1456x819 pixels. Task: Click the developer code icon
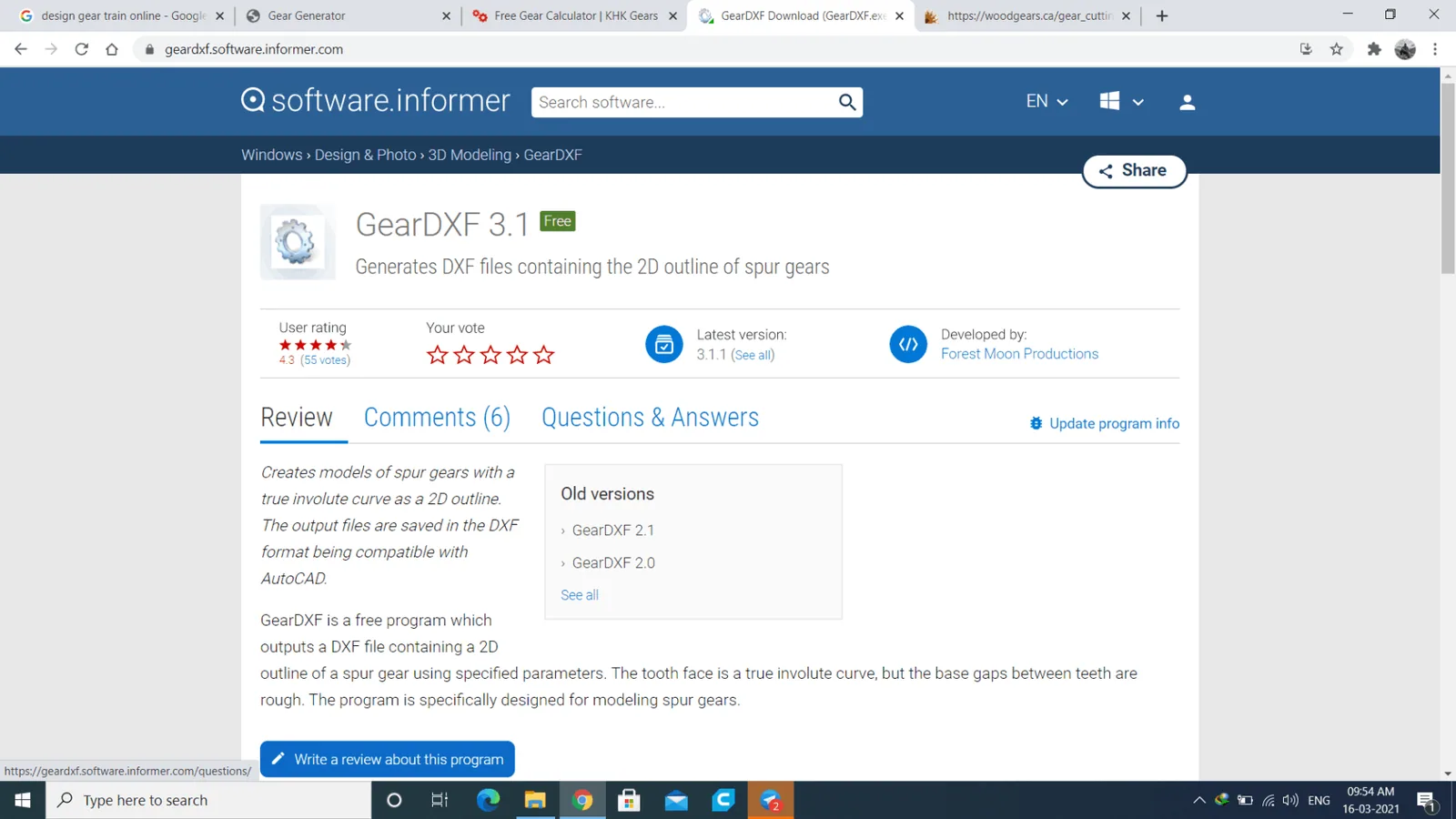(908, 344)
